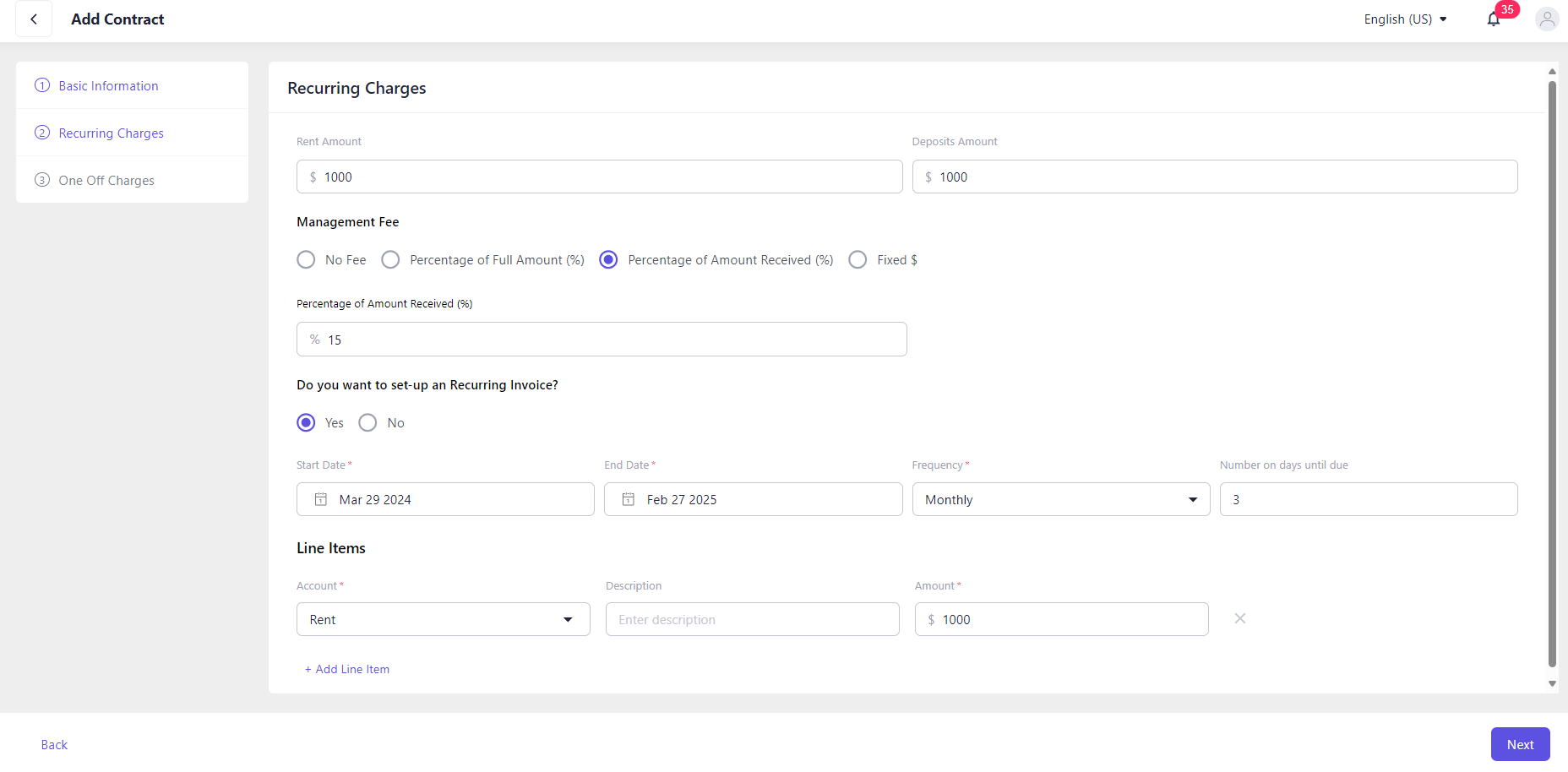
Task: Click the back arrow beside Add Contract
Action: (34, 19)
